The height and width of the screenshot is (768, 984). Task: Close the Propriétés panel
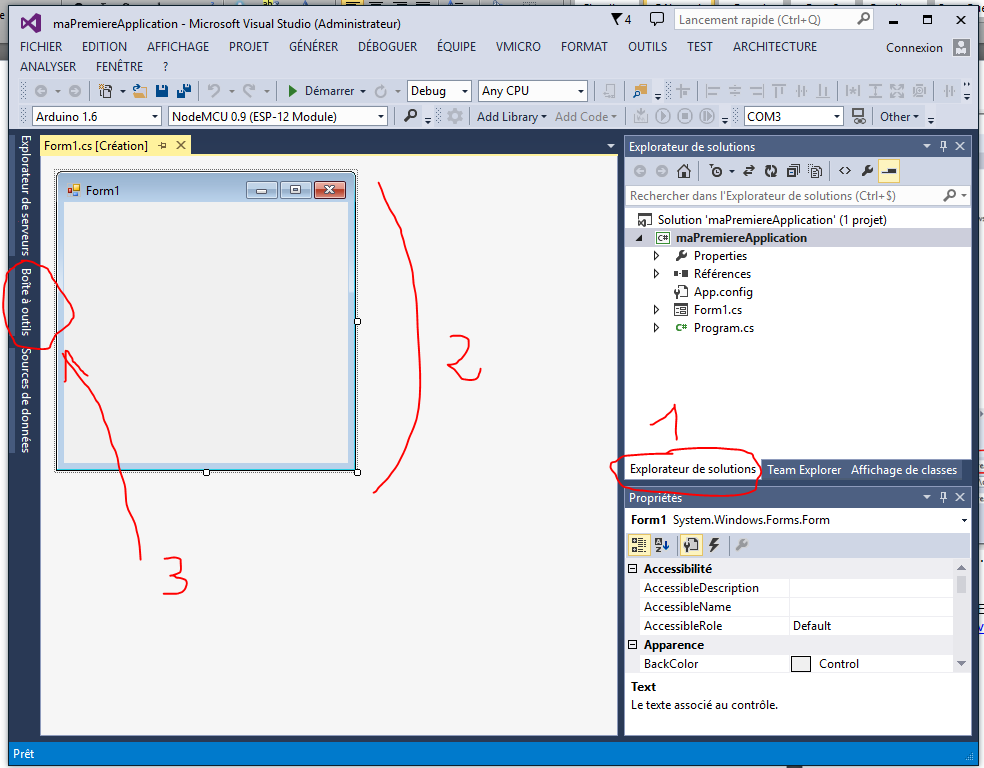[x=960, y=497]
